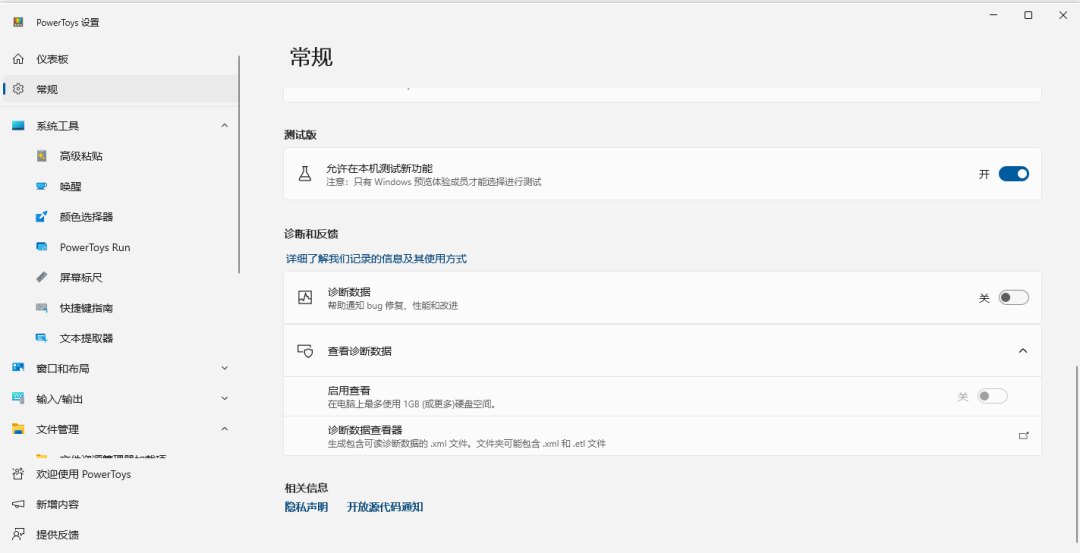Click the 快捷键指南 keyboard icon

(42, 308)
